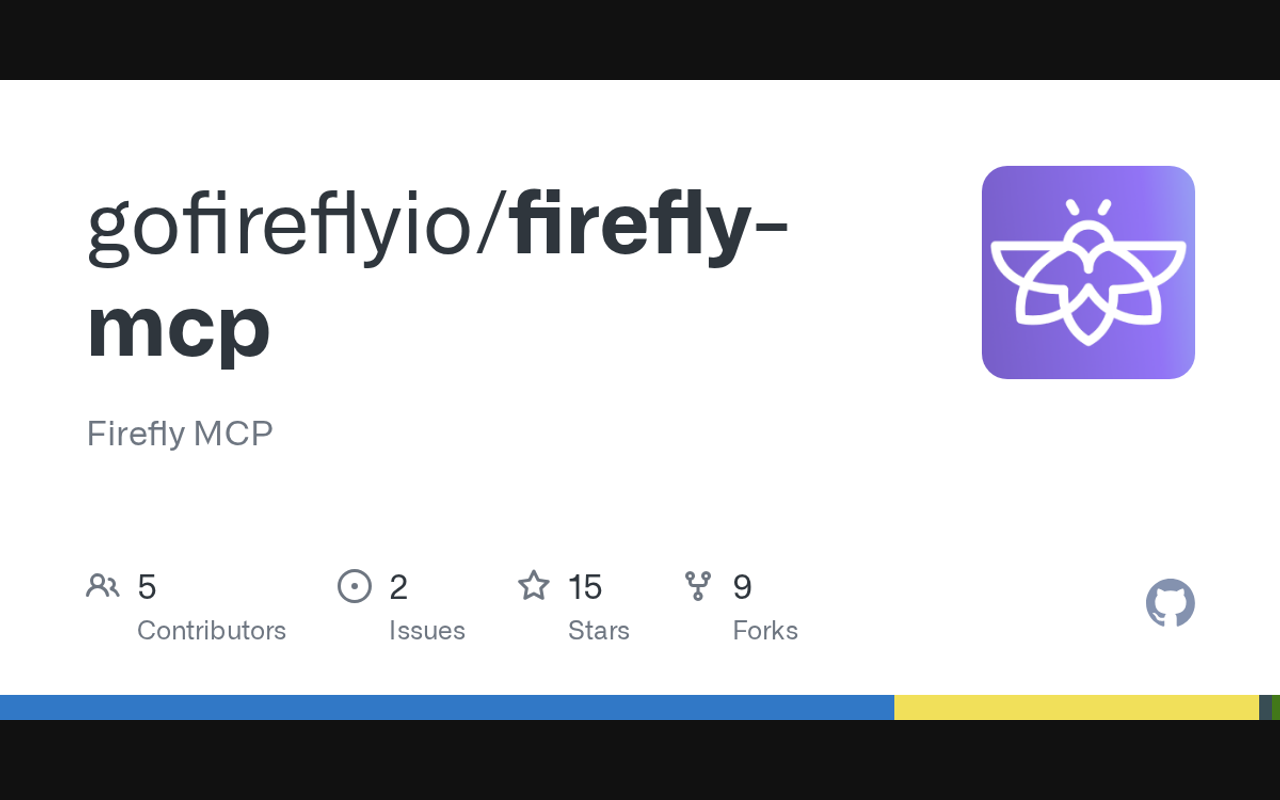Click the Forks label
Image resolution: width=1280 pixels, height=800 pixels.
coord(765,630)
